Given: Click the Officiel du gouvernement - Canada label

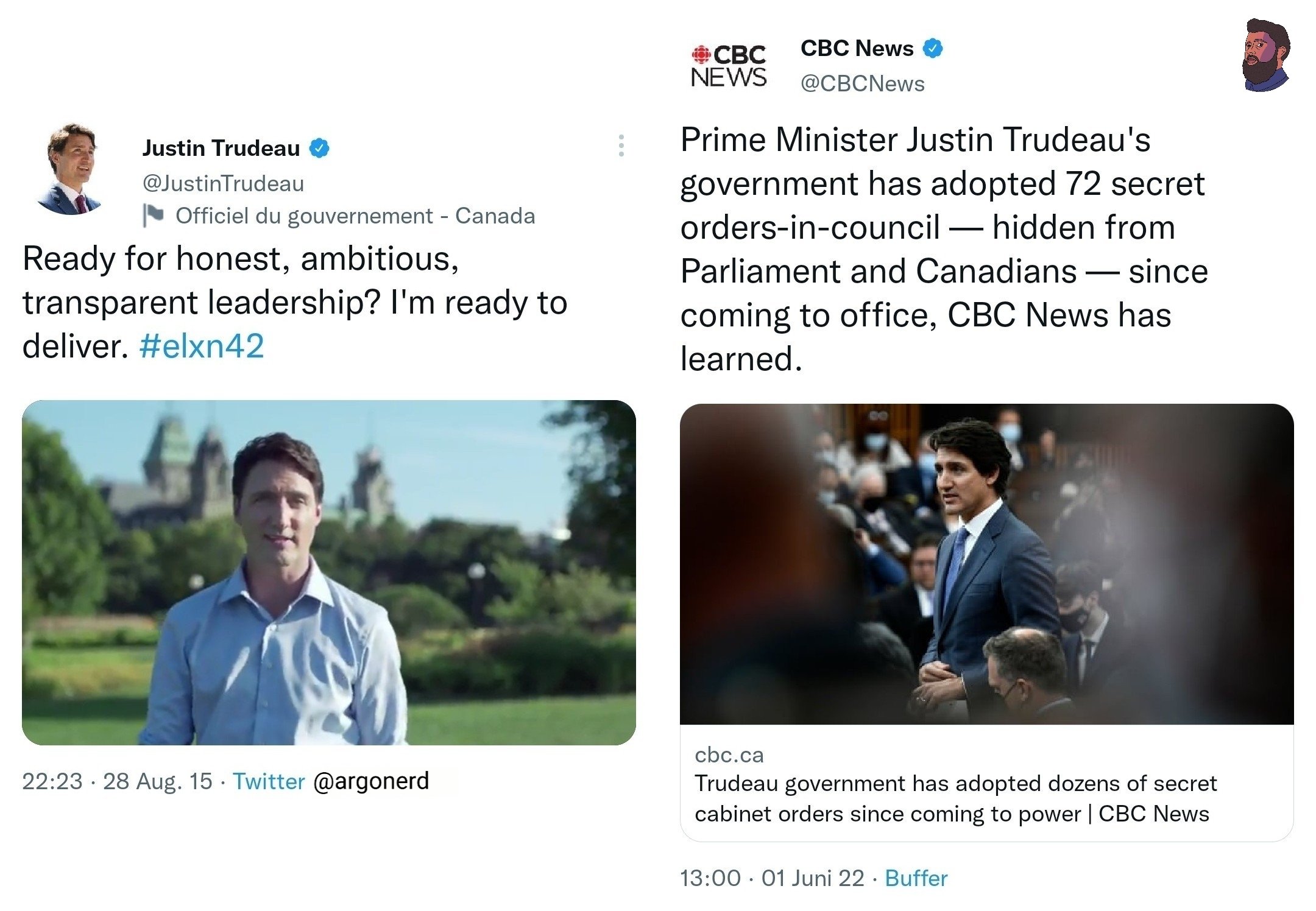Looking at the screenshot, I should point(355,216).
